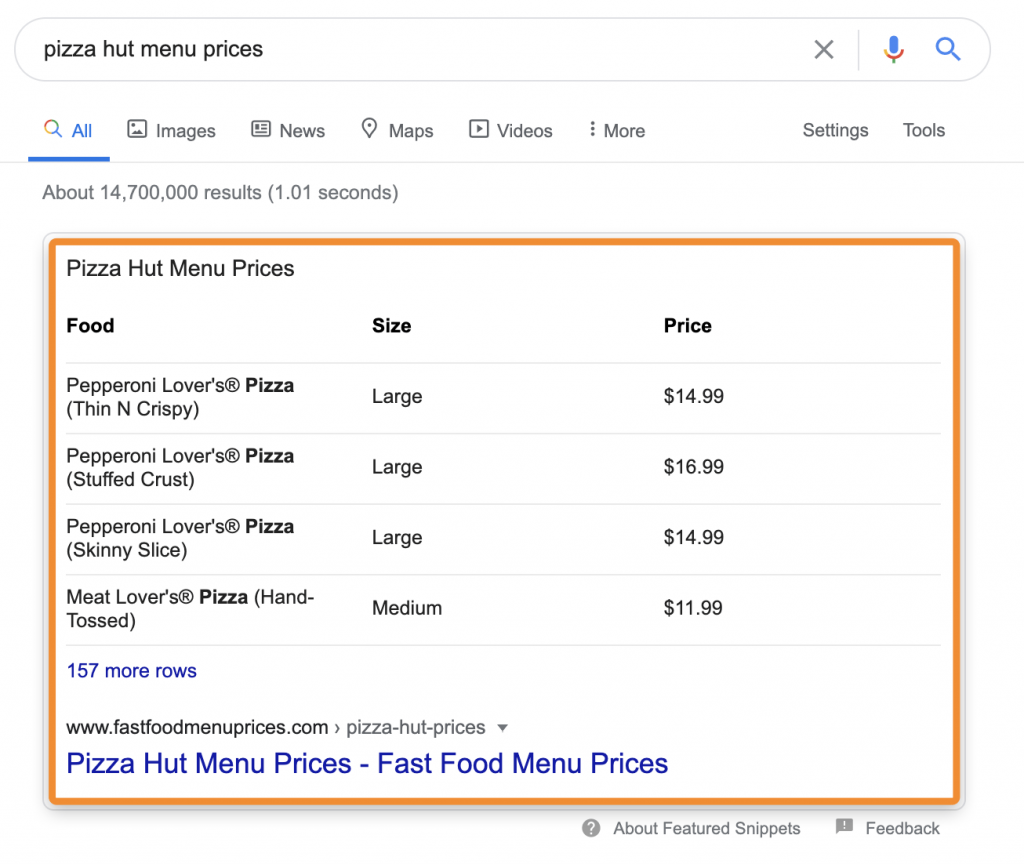Show 157 more rows of menu prices
1024x864 pixels.
pos(131,671)
